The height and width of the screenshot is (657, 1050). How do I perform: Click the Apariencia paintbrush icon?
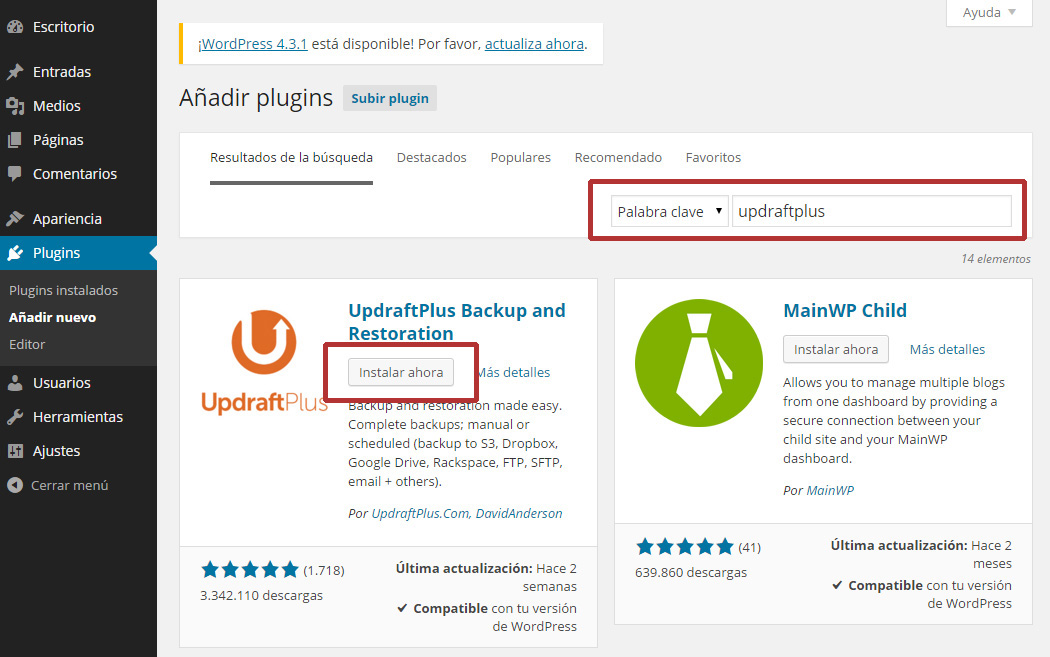[15, 219]
